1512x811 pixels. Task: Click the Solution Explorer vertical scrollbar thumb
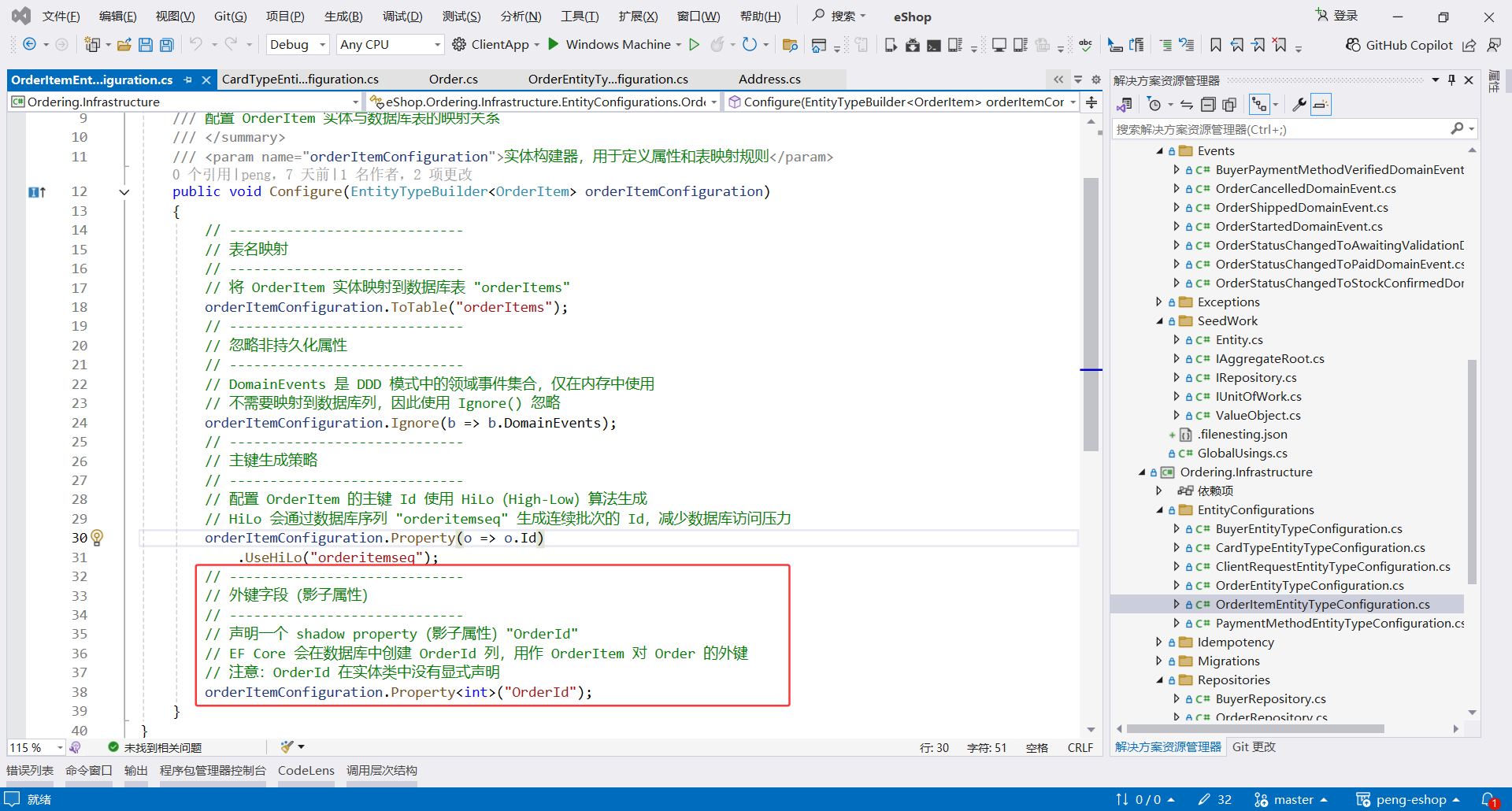coord(1472,472)
